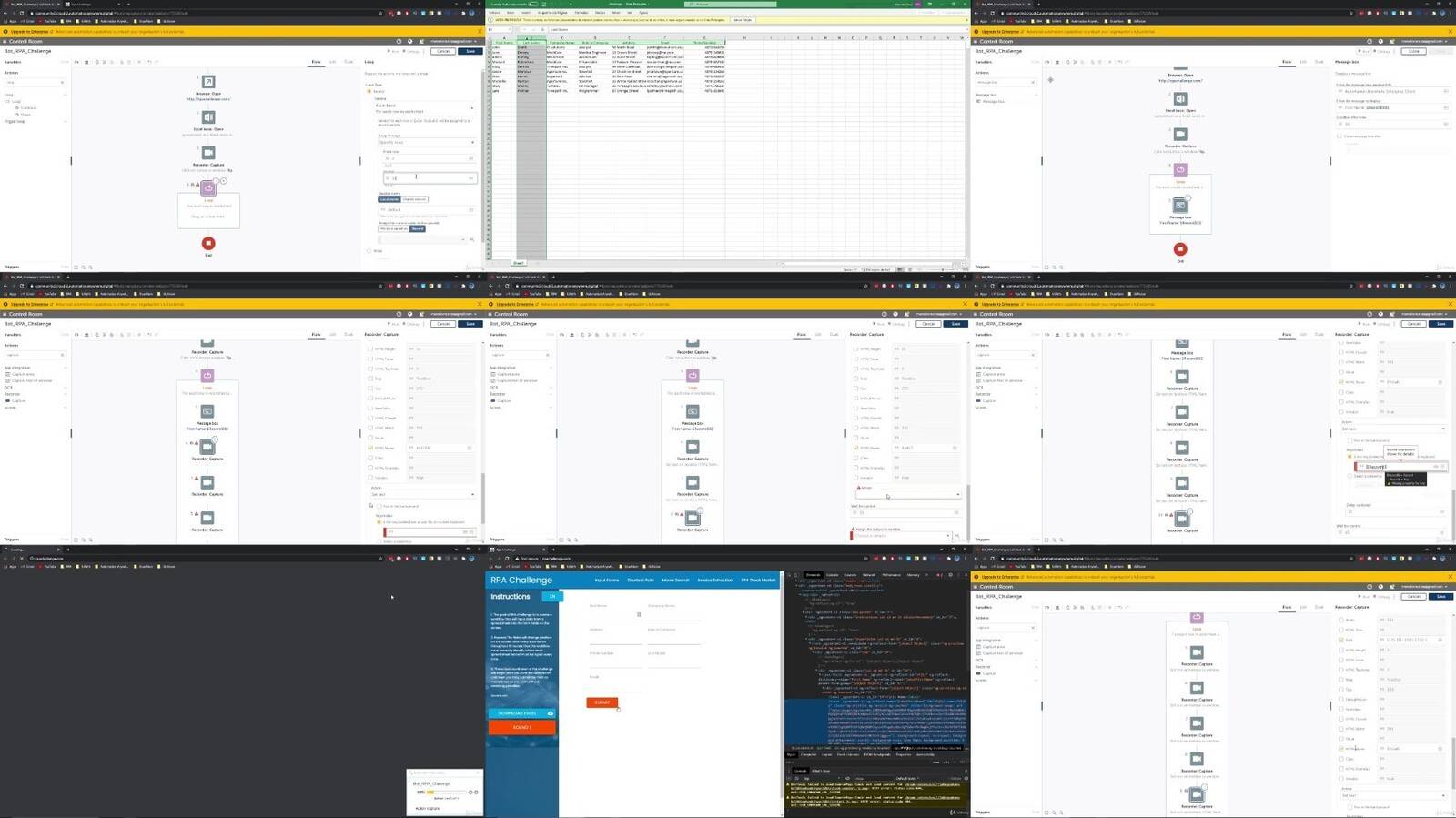Click EN language button beside Instructions

tap(551, 597)
